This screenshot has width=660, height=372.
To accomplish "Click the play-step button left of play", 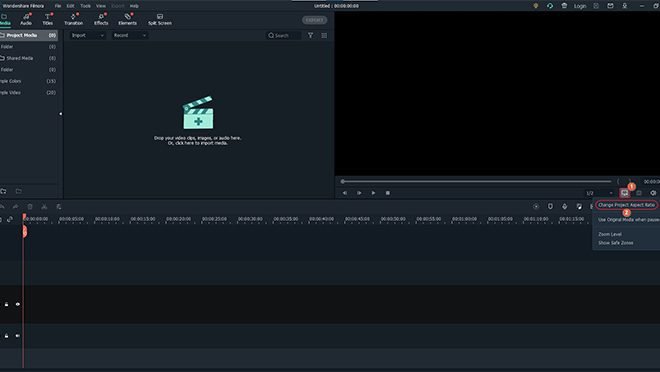I will pos(359,193).
